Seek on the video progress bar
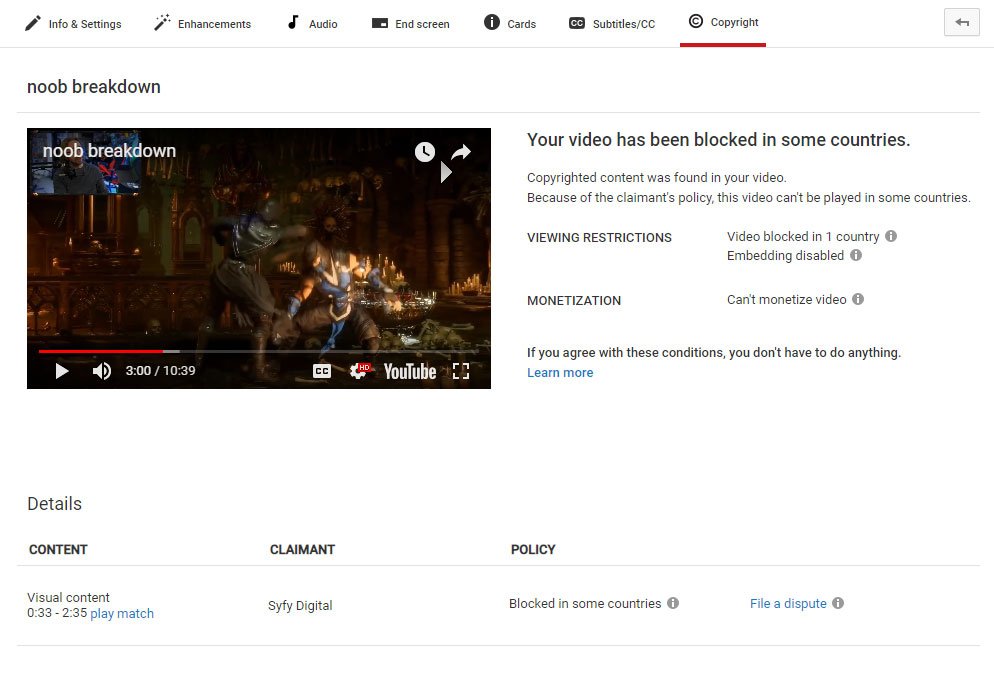This screenshot has height=675, width=994. 259,351
